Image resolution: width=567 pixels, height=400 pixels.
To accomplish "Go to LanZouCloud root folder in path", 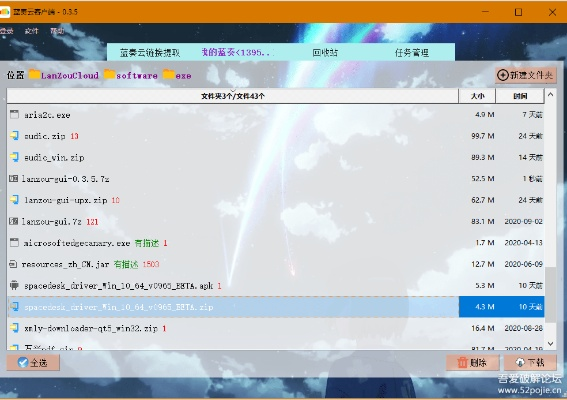I will (70, 75).
